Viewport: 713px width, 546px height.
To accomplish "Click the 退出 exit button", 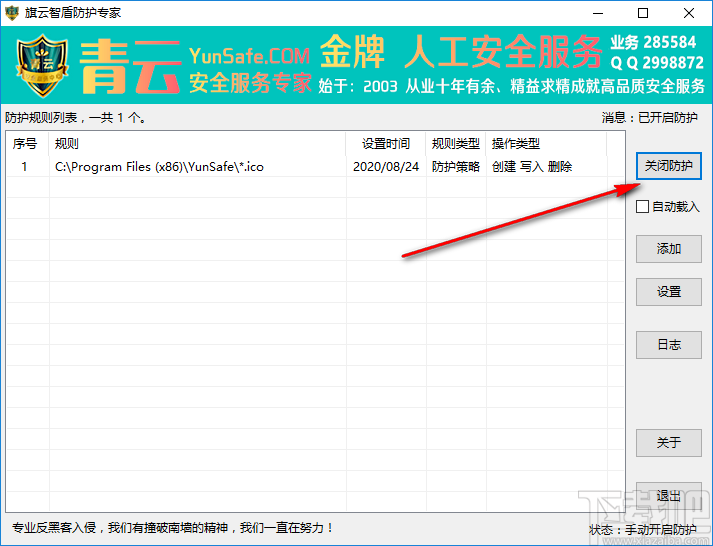I will 668,496.
